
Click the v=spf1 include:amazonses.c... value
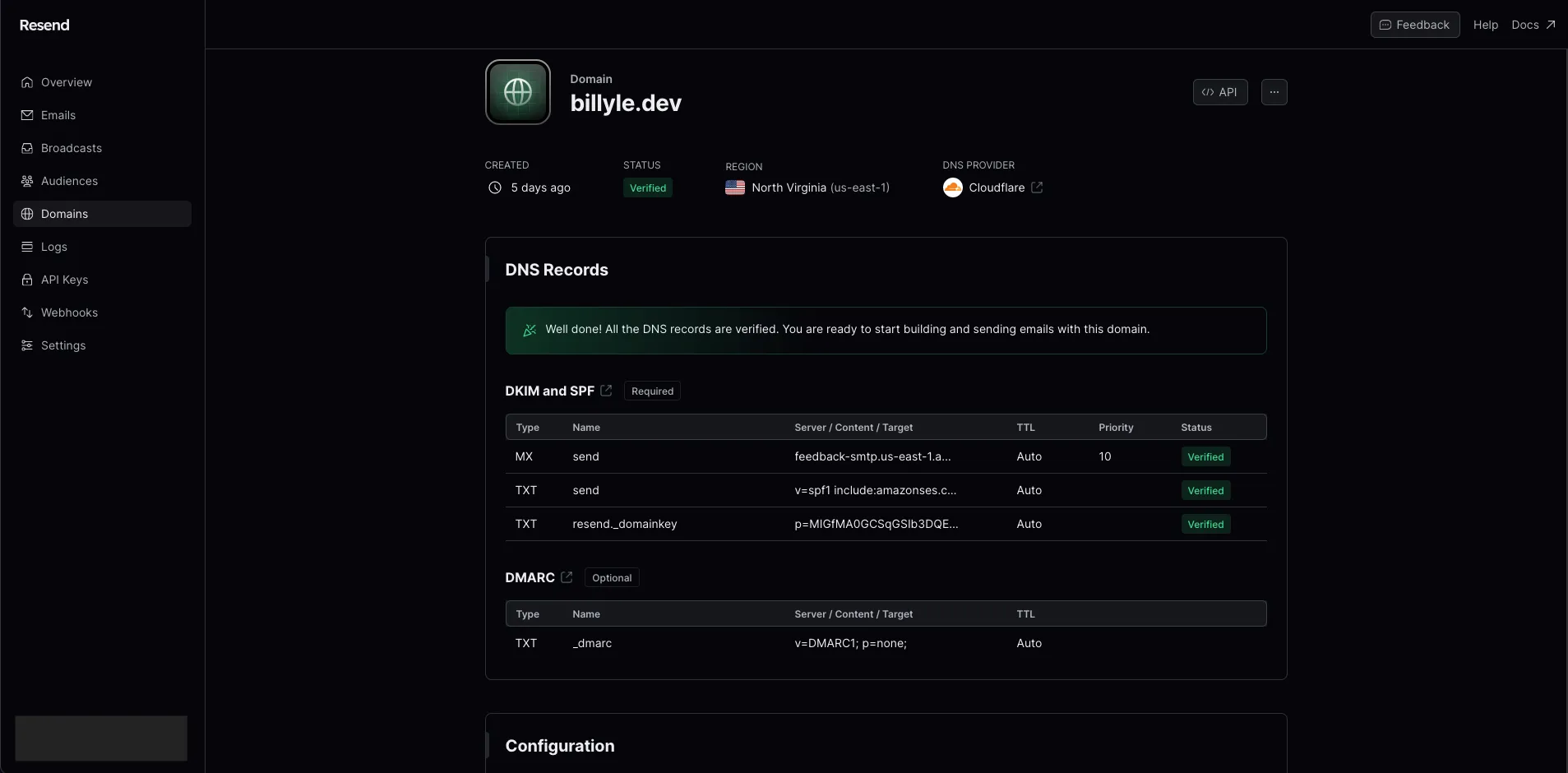[x=875, y=490]
